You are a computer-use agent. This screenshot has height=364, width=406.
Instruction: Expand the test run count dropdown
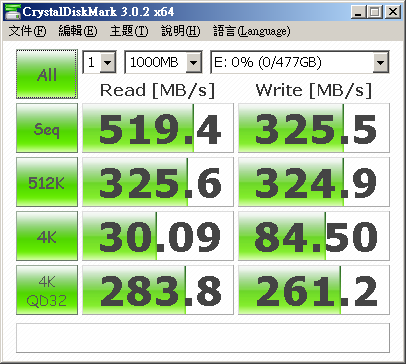pyautogui.click(x=108, y=62)
